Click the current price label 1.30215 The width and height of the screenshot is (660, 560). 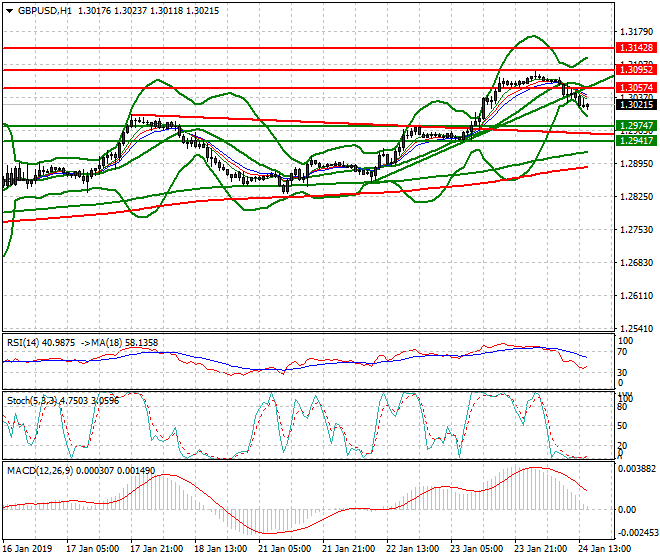click(x=636, y=104)
